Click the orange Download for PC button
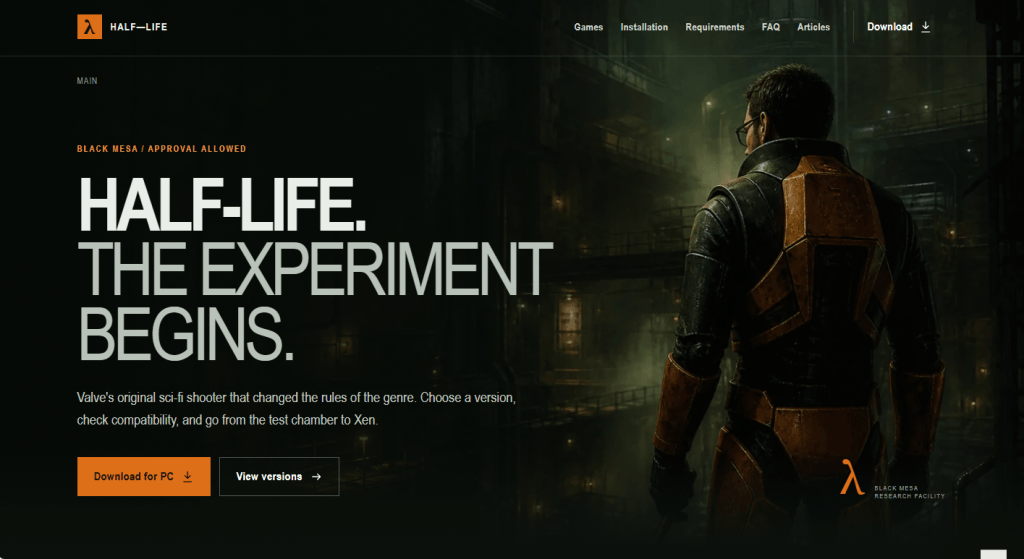1024x559 pixels. 144,476
